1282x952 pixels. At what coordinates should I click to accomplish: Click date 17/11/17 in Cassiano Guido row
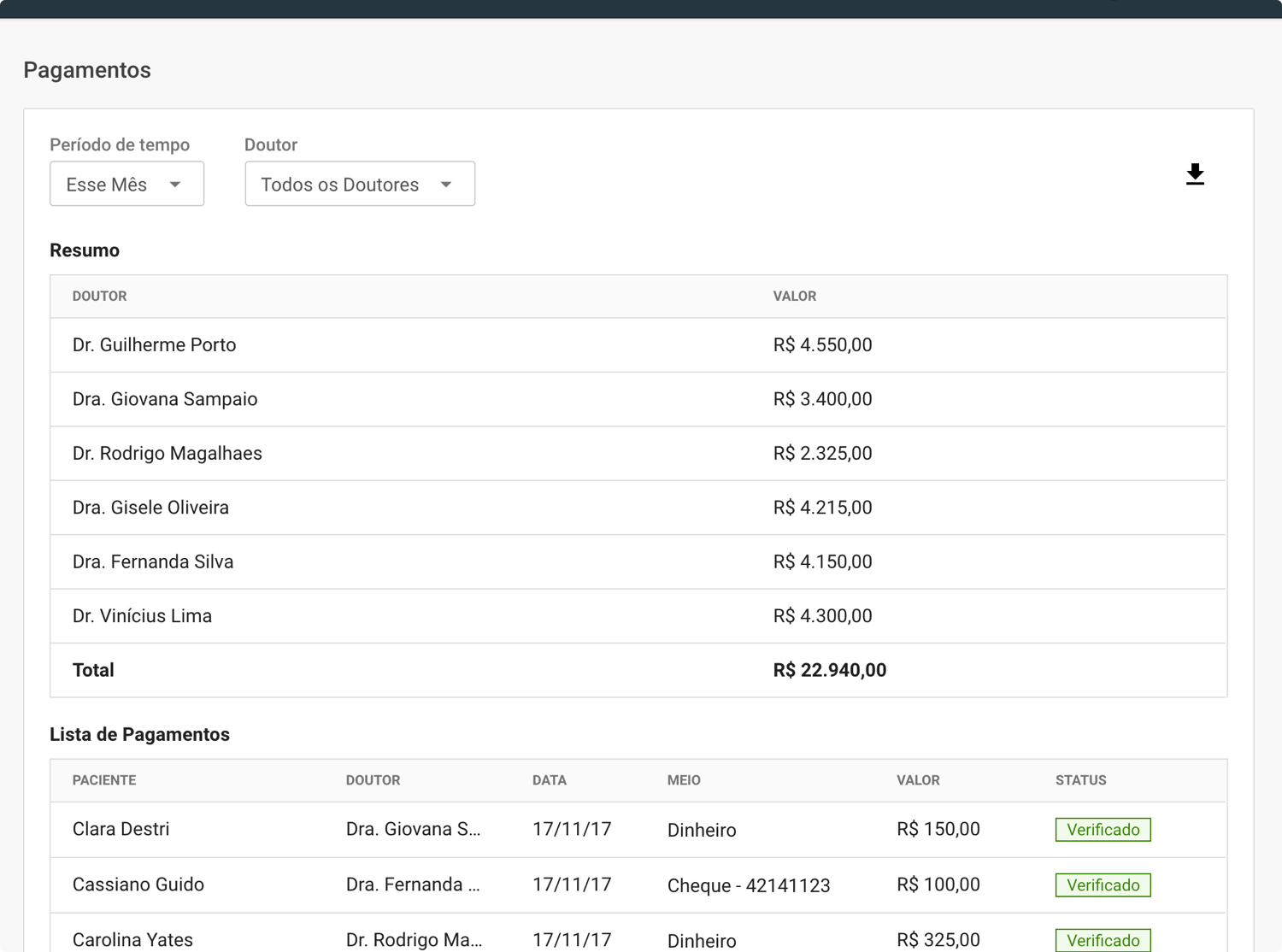(x=572, y=885)
